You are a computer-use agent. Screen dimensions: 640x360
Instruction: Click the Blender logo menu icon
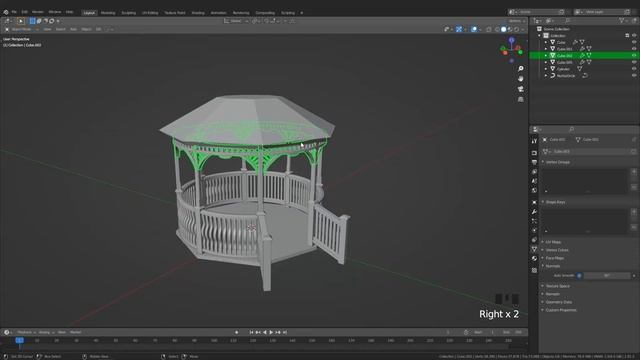coord(6,12)
